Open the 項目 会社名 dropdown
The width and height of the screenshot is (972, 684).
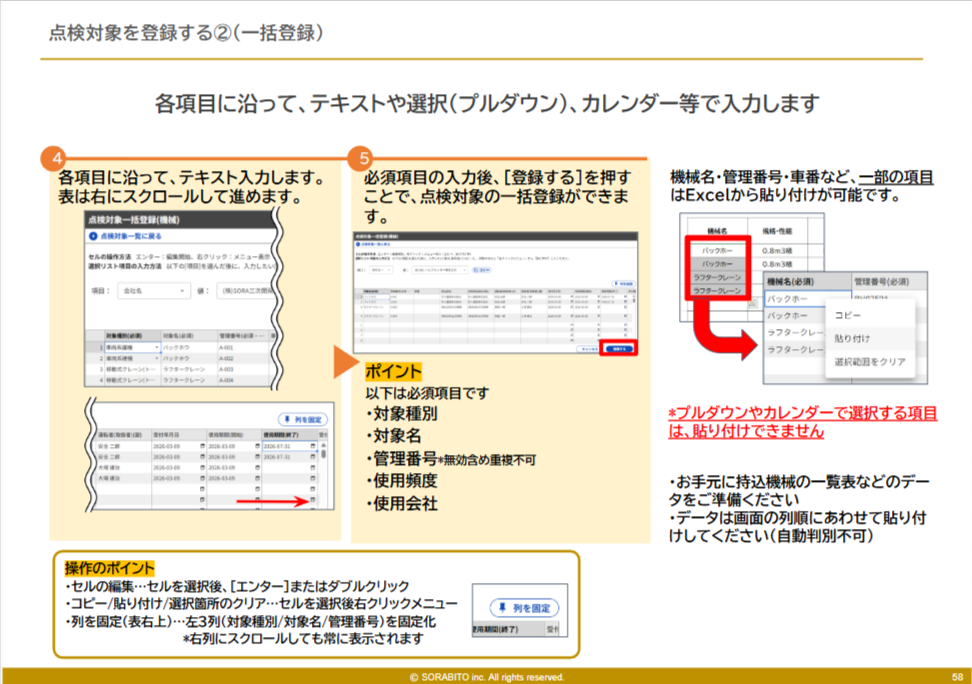152,291
